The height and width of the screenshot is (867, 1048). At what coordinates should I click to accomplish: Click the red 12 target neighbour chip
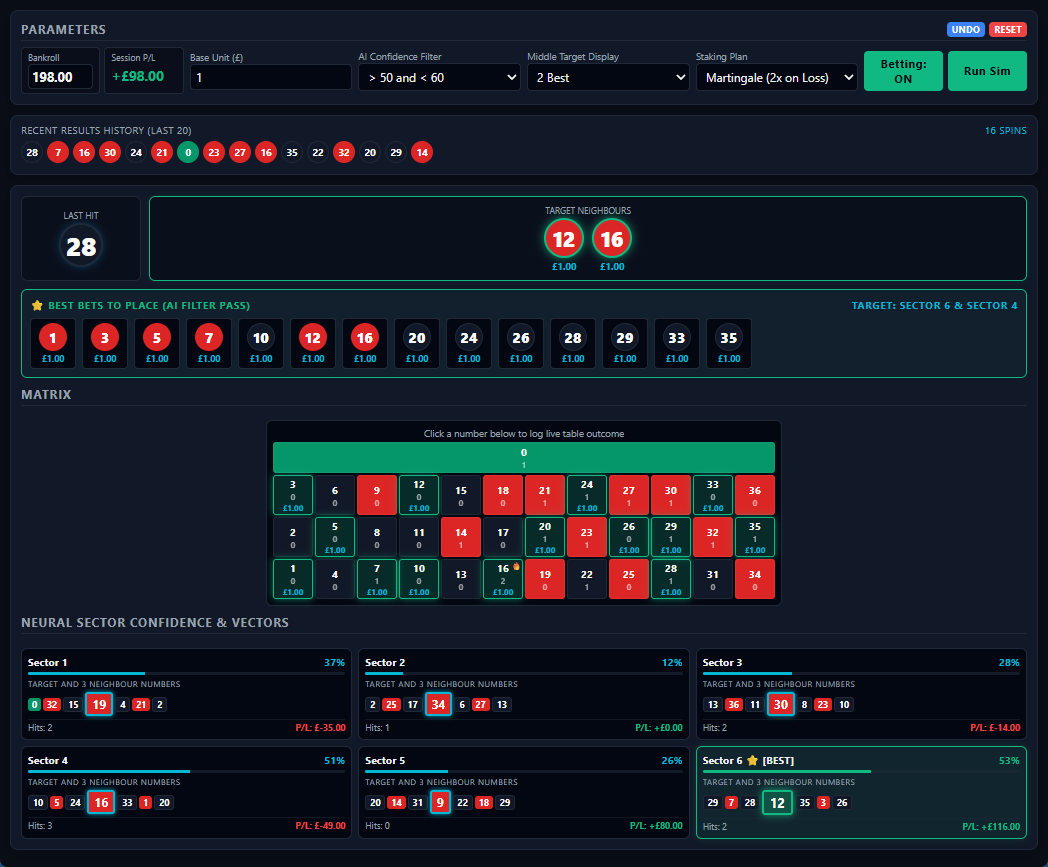coord(563,239)
